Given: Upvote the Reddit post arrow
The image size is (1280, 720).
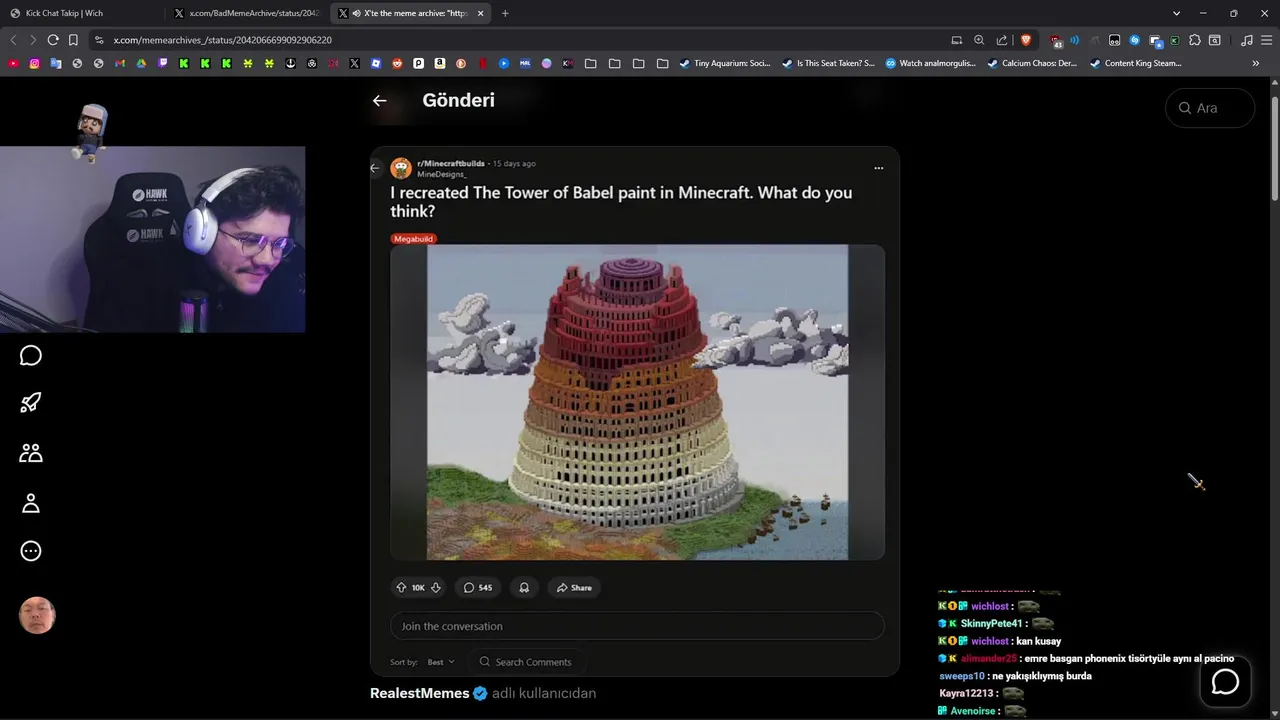Looking at the screenshot, I should [401, 588].
